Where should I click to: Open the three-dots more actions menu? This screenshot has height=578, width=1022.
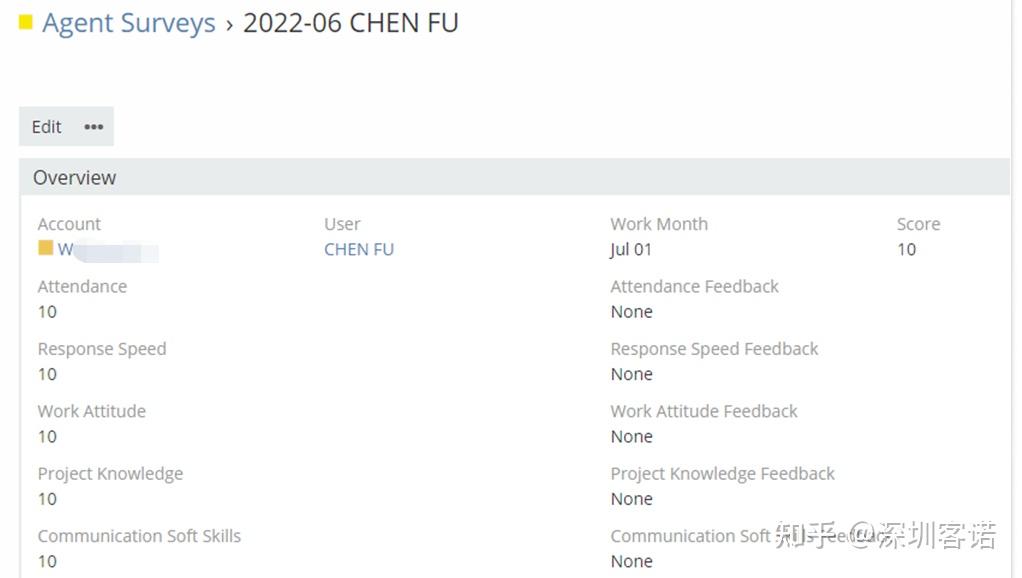pos(94,127)
